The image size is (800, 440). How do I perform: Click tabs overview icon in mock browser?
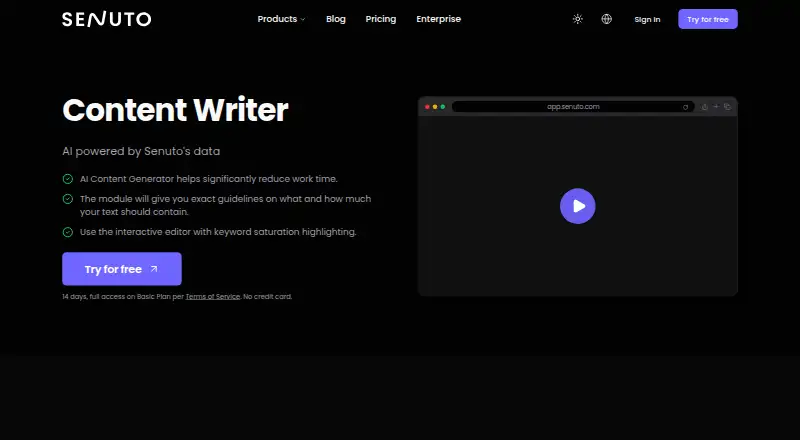727,107
